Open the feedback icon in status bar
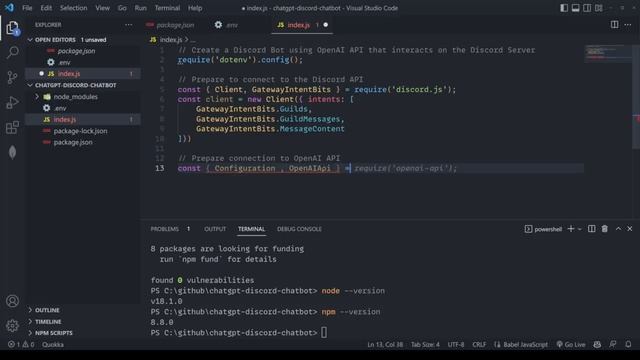 pyautogui.click(x=613, y=344)
